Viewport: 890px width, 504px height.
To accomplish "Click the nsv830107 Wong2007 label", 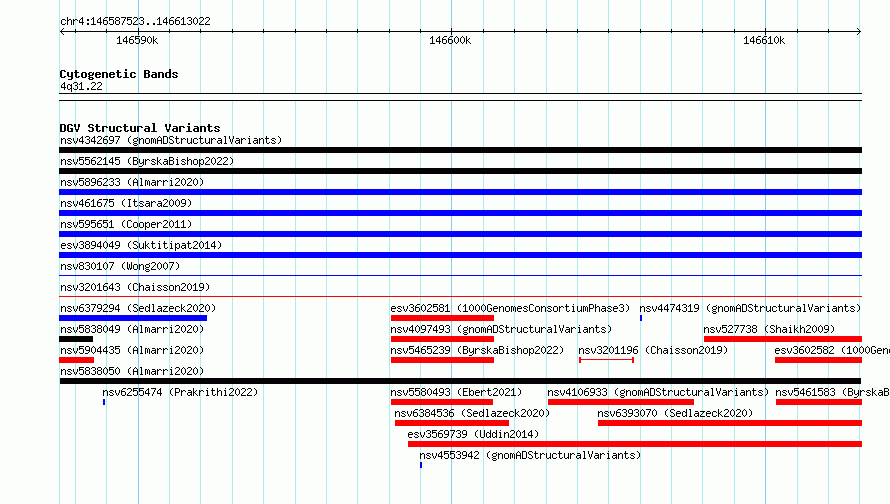I will [120, 266].
